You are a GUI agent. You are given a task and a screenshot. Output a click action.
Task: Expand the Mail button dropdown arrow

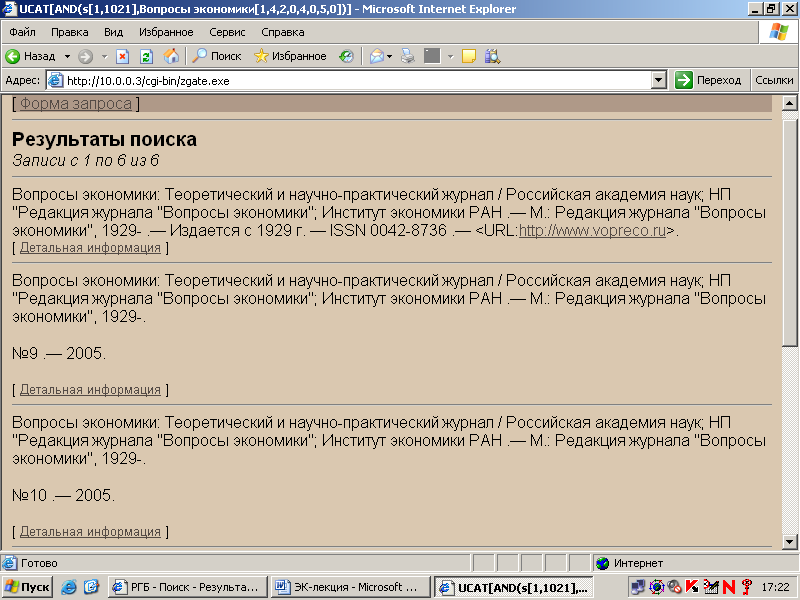pos(390,56)
